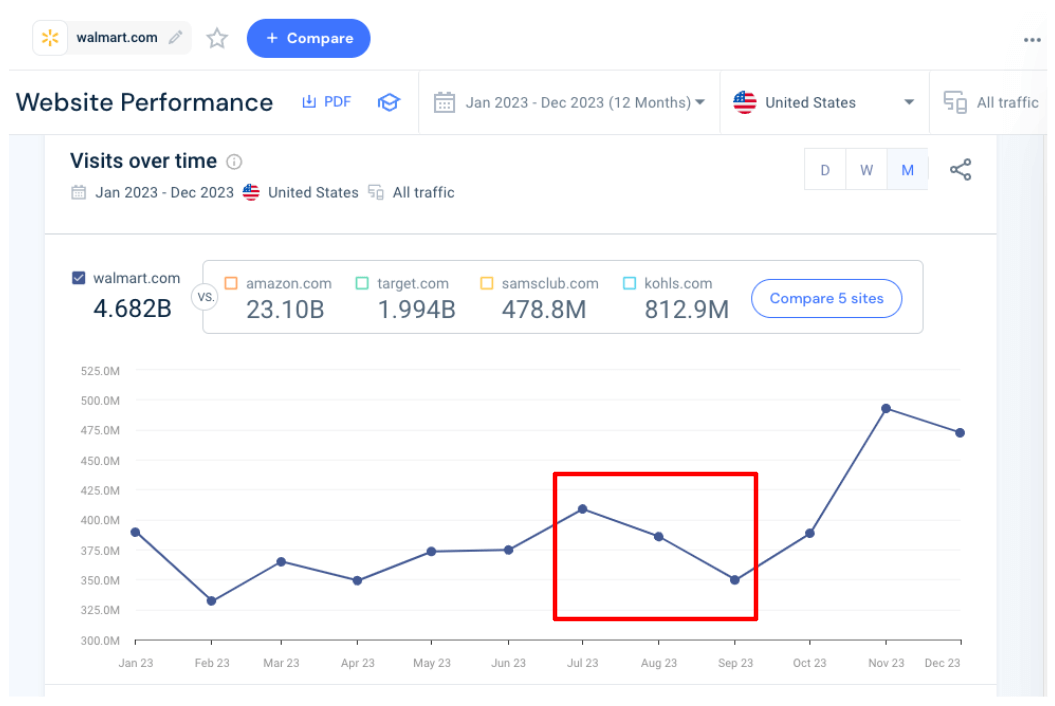
Task: Click the Jan 23 data point
Action: point(135,532)
